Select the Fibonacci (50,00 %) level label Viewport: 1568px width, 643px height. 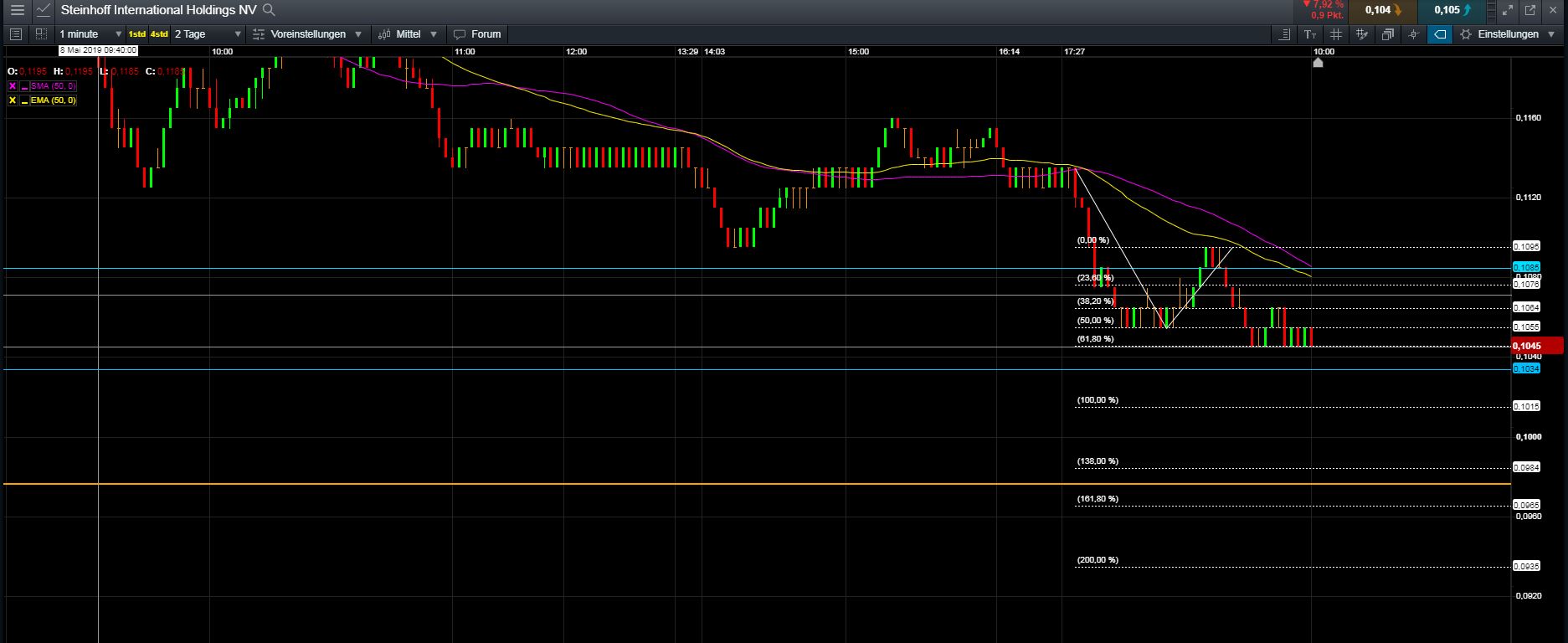[x=1095, y=321]
